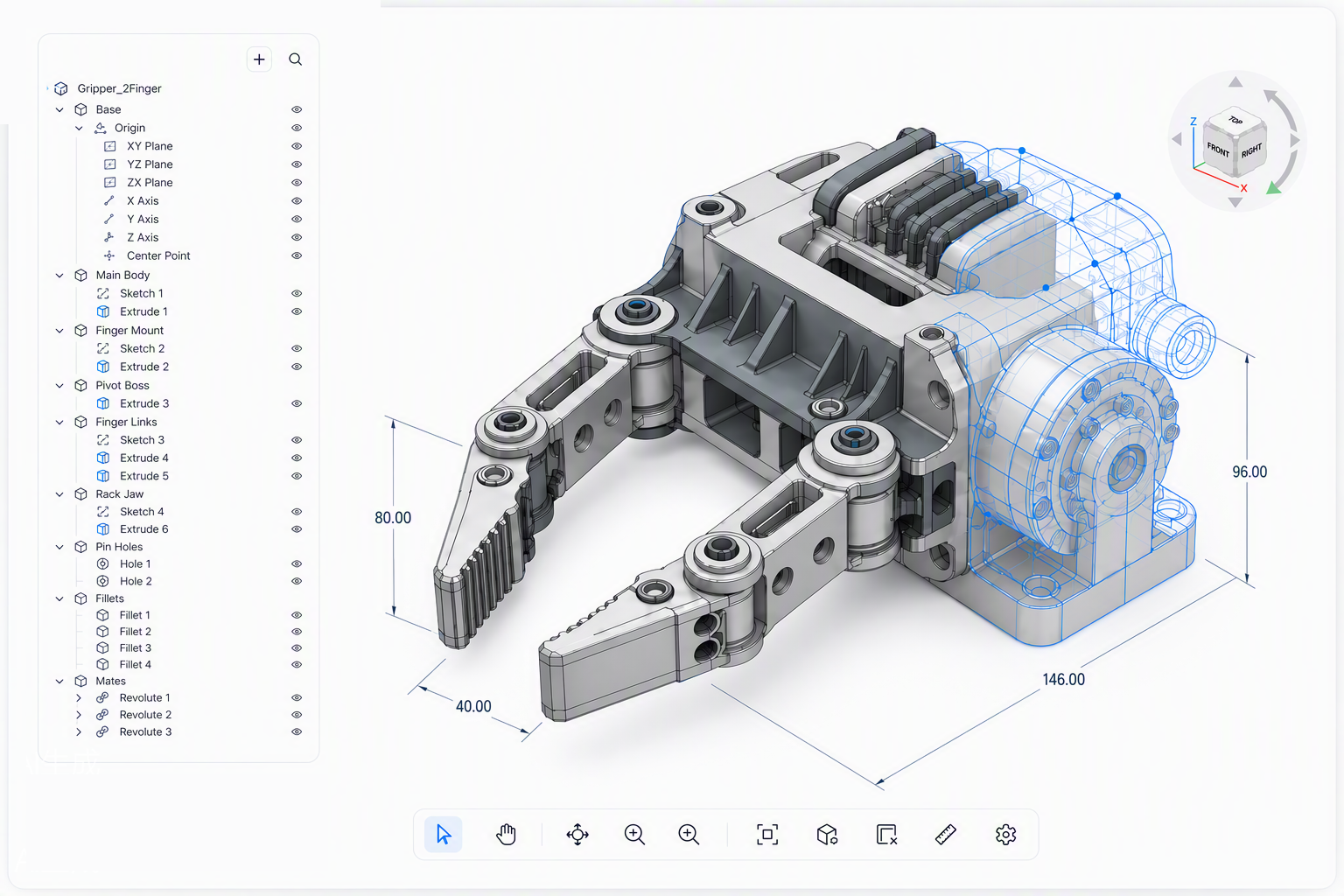Switch to FRONT view on the view cube
Image resolution: width=1344 pixels, height=896 pixels.
[1219, 150]
